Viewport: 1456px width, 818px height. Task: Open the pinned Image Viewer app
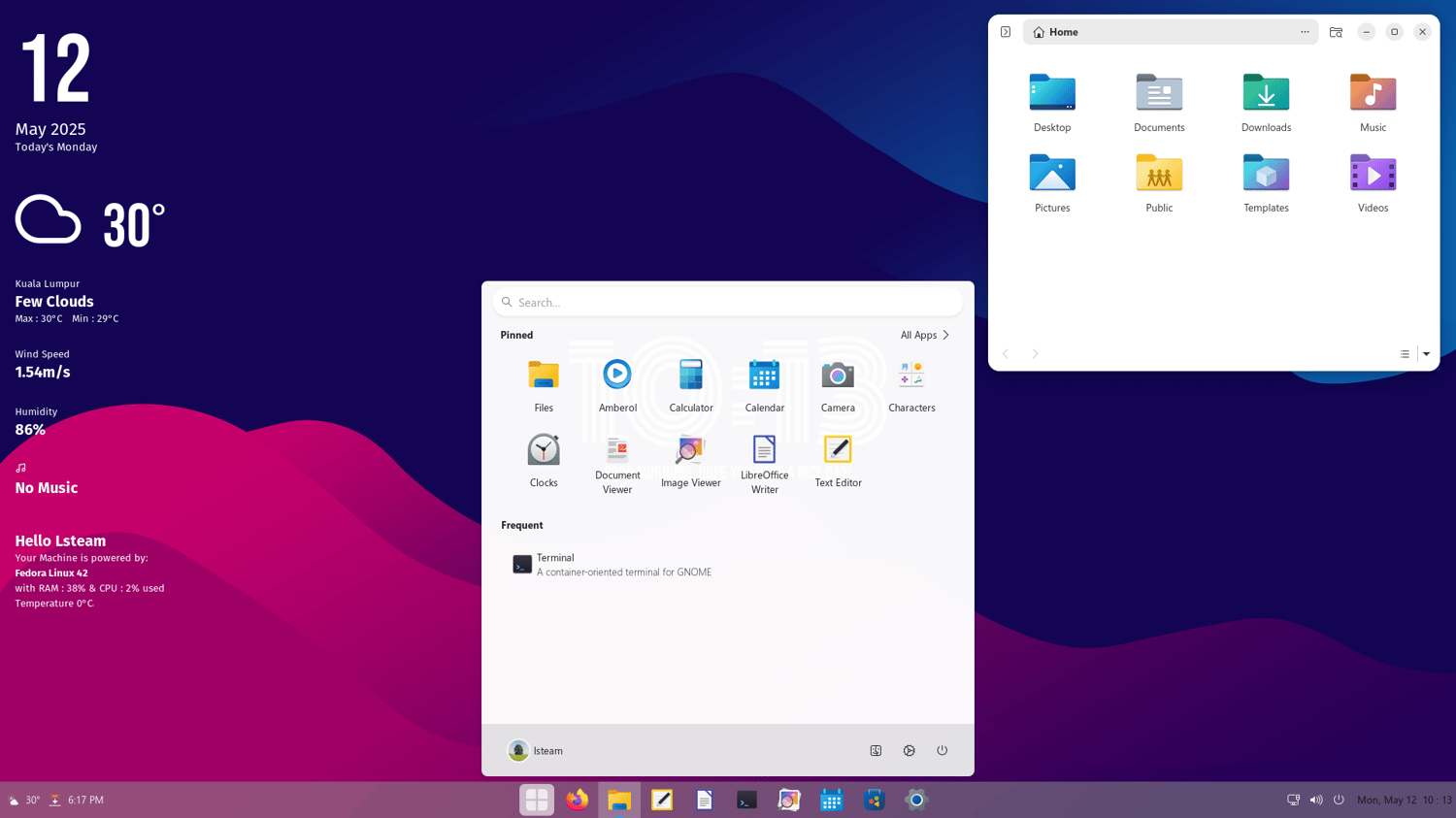[x=691, y=461]
